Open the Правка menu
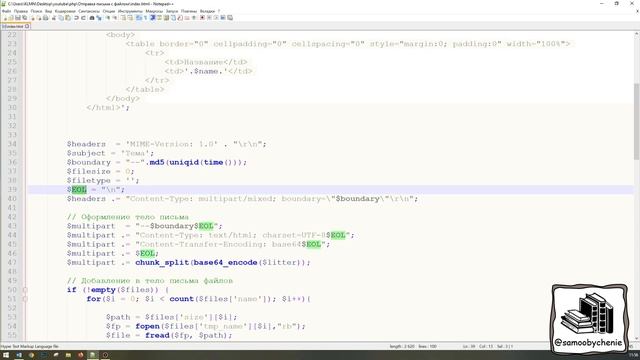This screenshot has width=640, height=360. (20, 11)
